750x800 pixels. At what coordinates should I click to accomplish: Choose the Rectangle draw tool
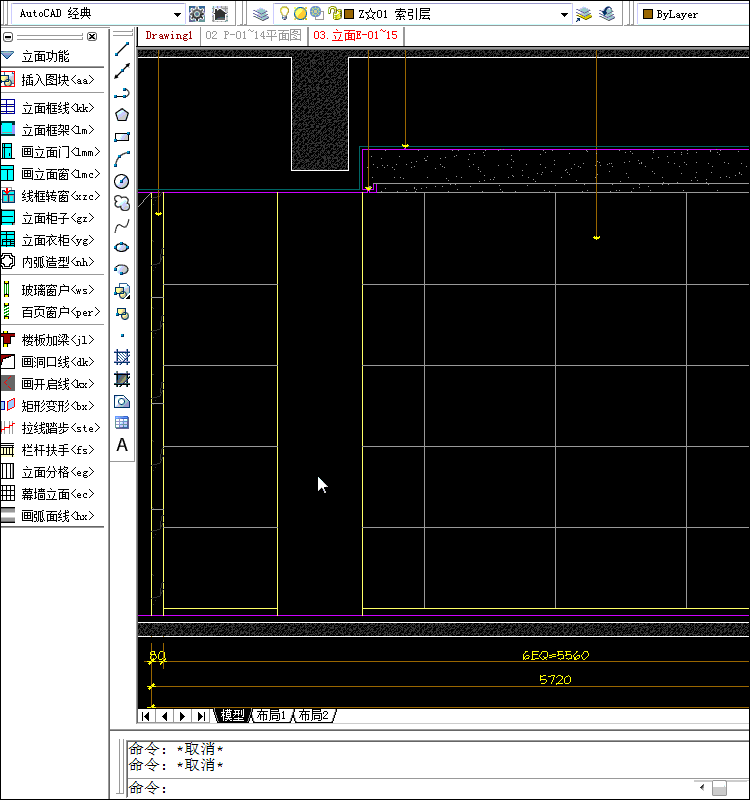click(x=122, y=137)
